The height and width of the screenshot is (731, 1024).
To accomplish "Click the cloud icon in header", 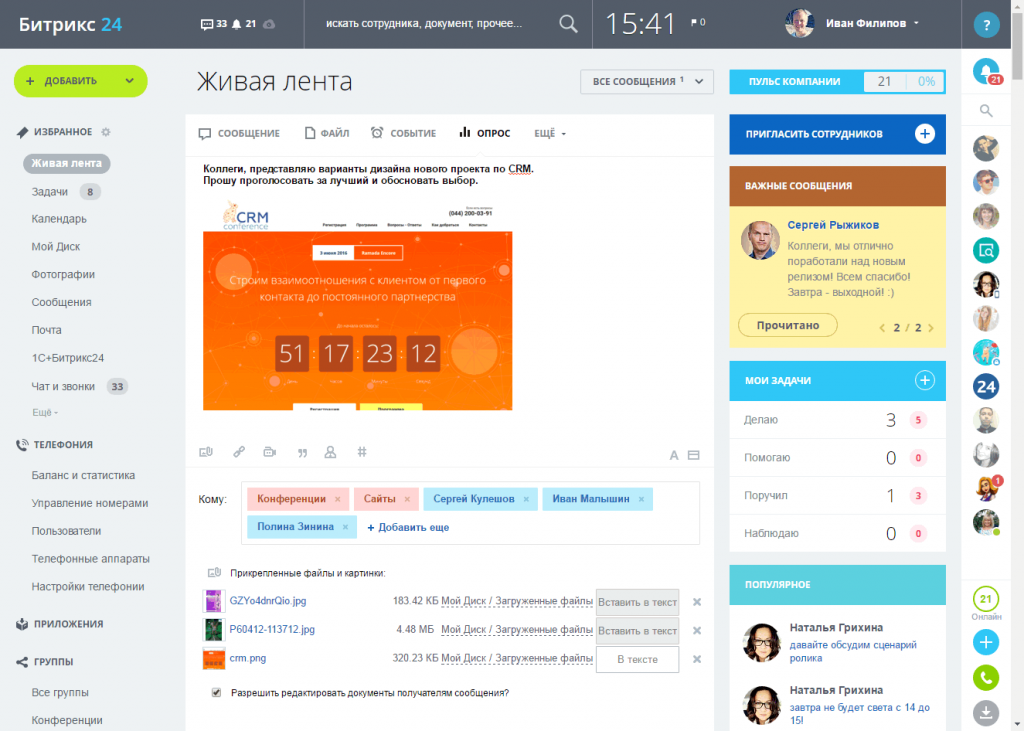I will 268,24.
